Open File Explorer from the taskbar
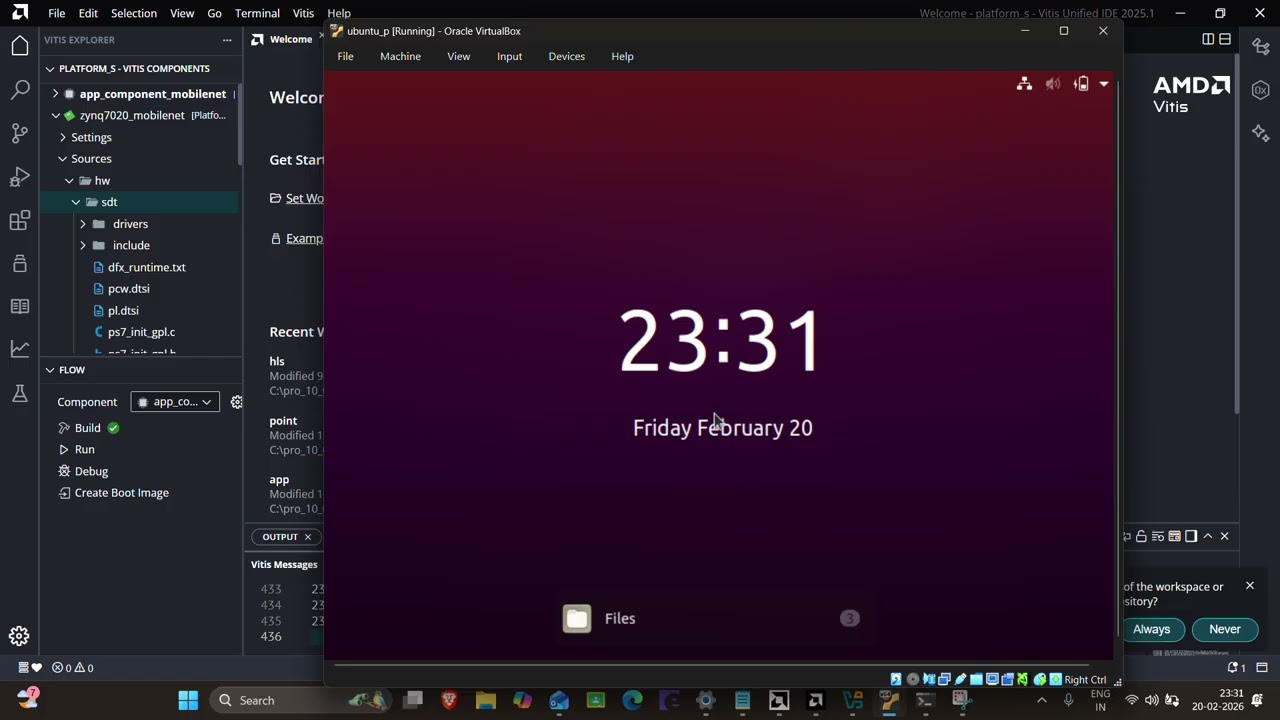 pyautogui.click(x=486, y=701)
